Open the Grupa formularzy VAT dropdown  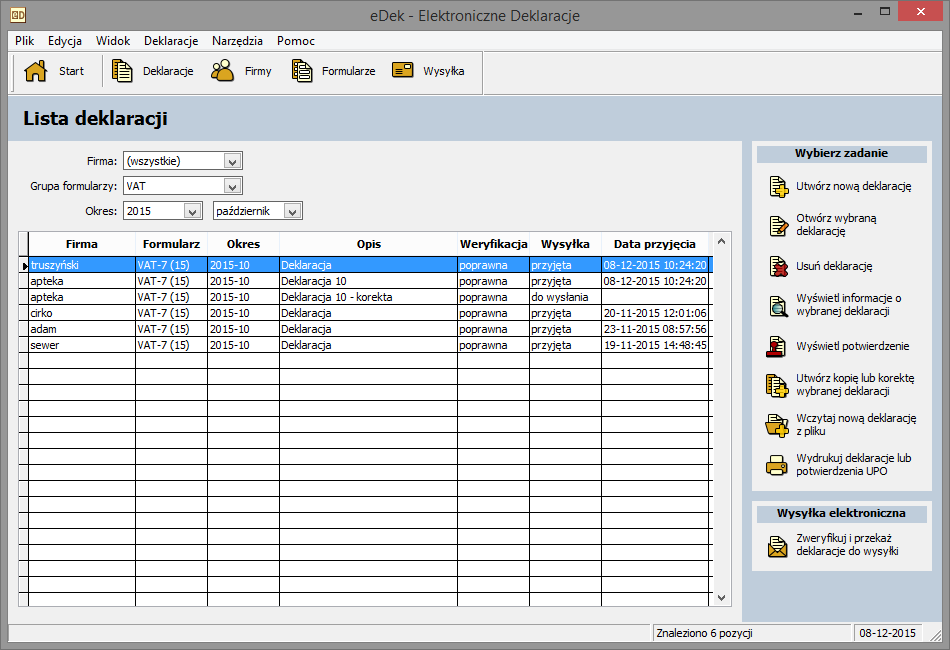tap(232, 186)
